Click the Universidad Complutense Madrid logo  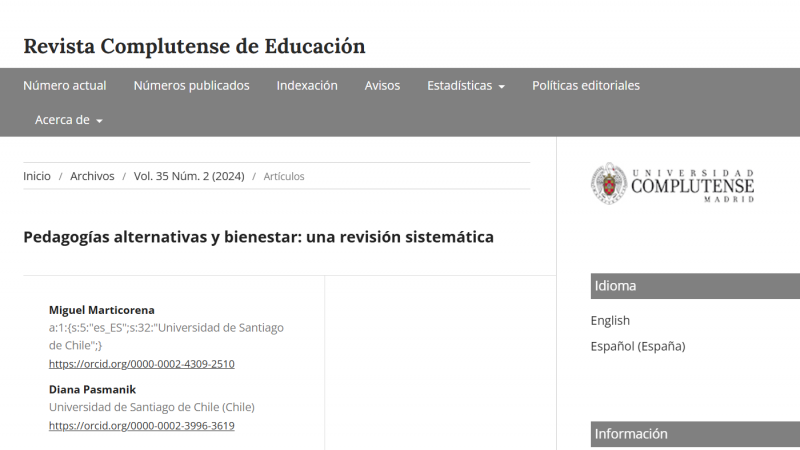click(672, 183)
